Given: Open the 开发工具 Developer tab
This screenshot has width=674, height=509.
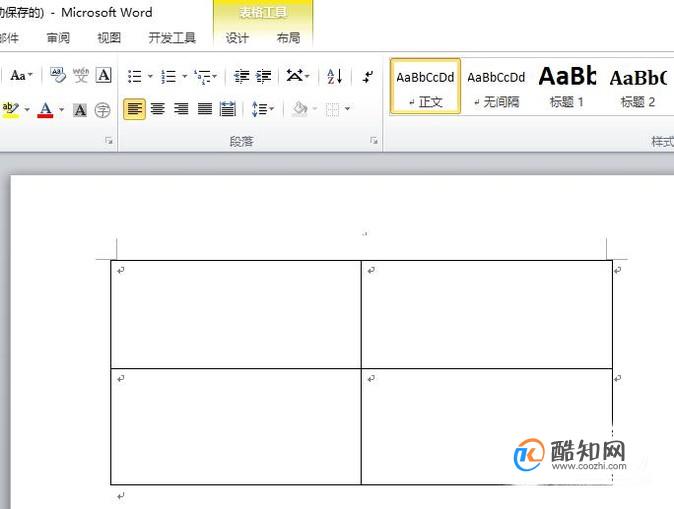Looking at the screenshot, I should [172, 38].
